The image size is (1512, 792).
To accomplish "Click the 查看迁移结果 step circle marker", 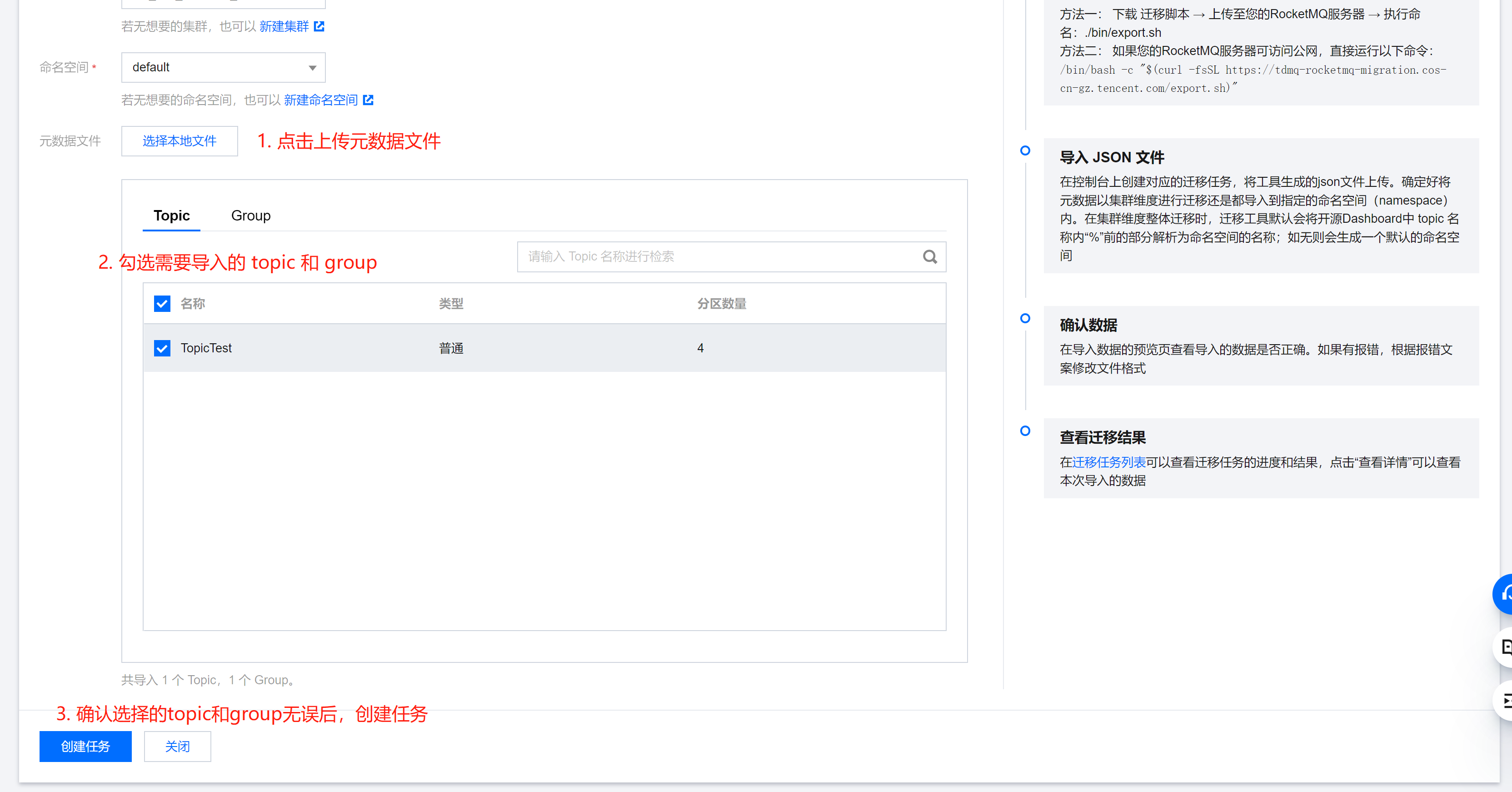I will (x=1025, y=431).
